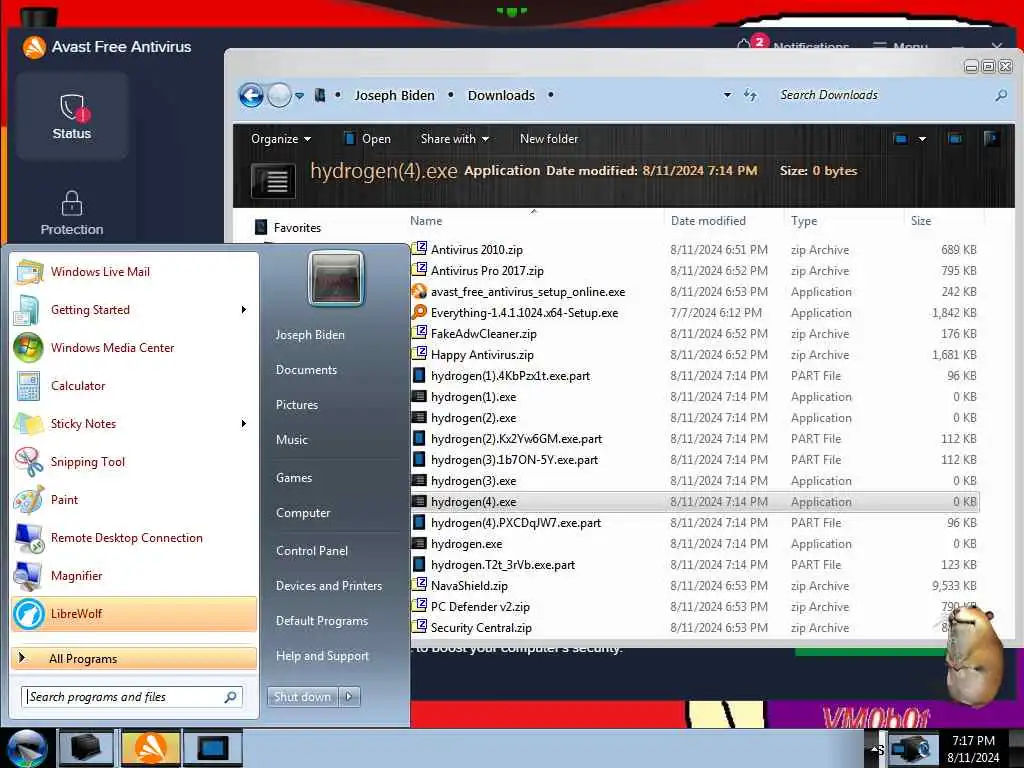Screen dimensions: 1024x768
Task: Click the Explorer back arrow button
Action: [x=251, y=95]
